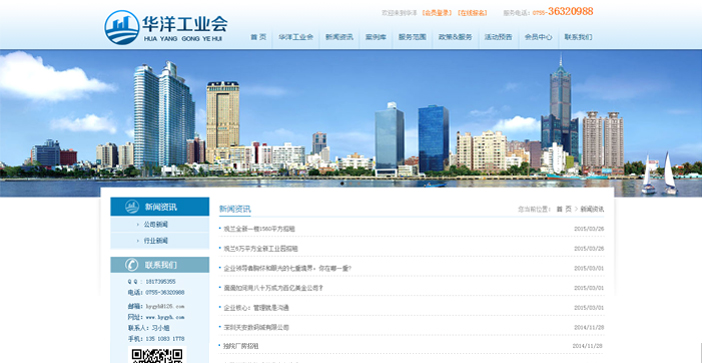Open news about 6万平方全新工业园招租

point(261,248)
